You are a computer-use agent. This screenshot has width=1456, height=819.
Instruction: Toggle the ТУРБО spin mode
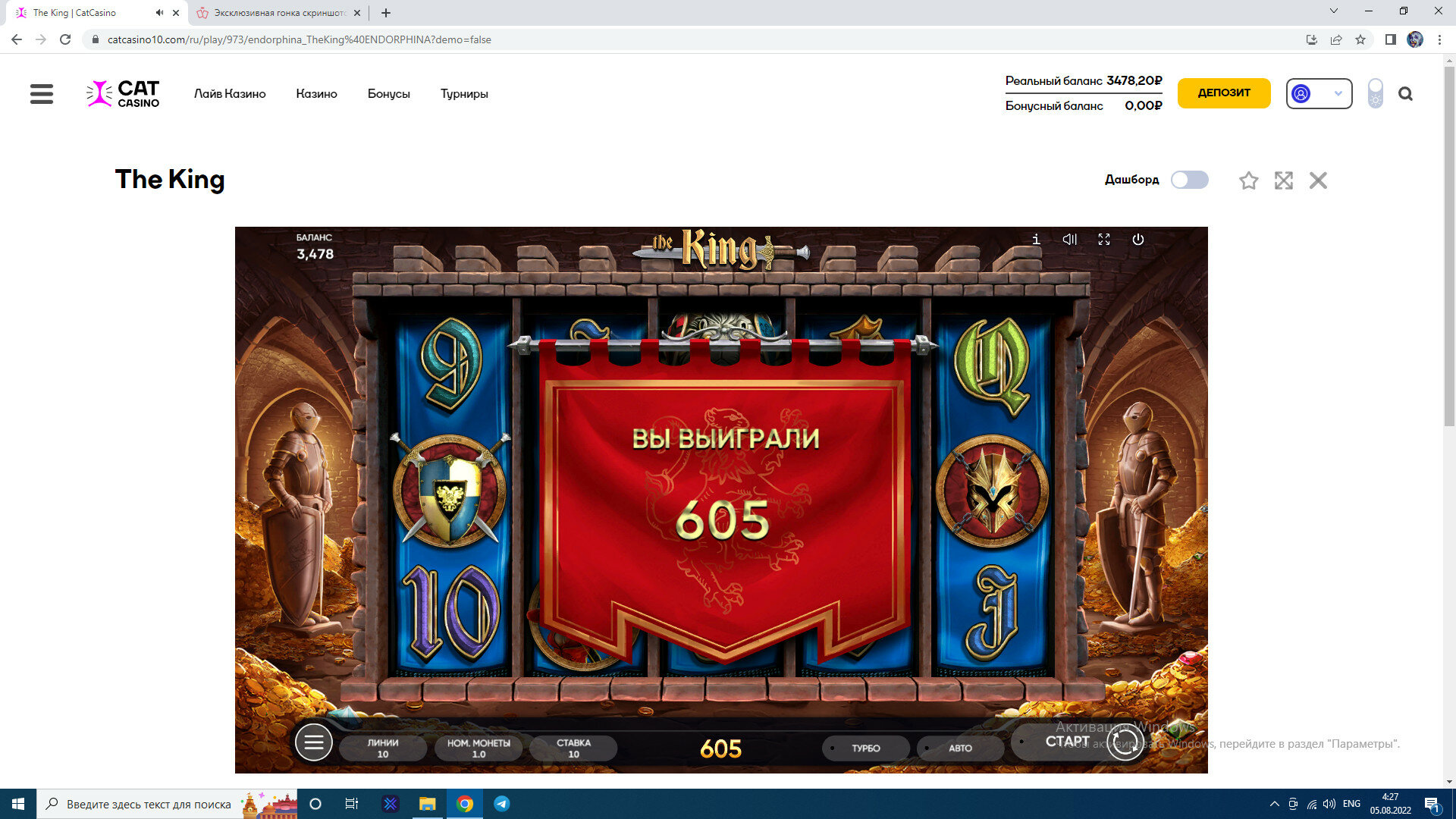tap(865, 748)
